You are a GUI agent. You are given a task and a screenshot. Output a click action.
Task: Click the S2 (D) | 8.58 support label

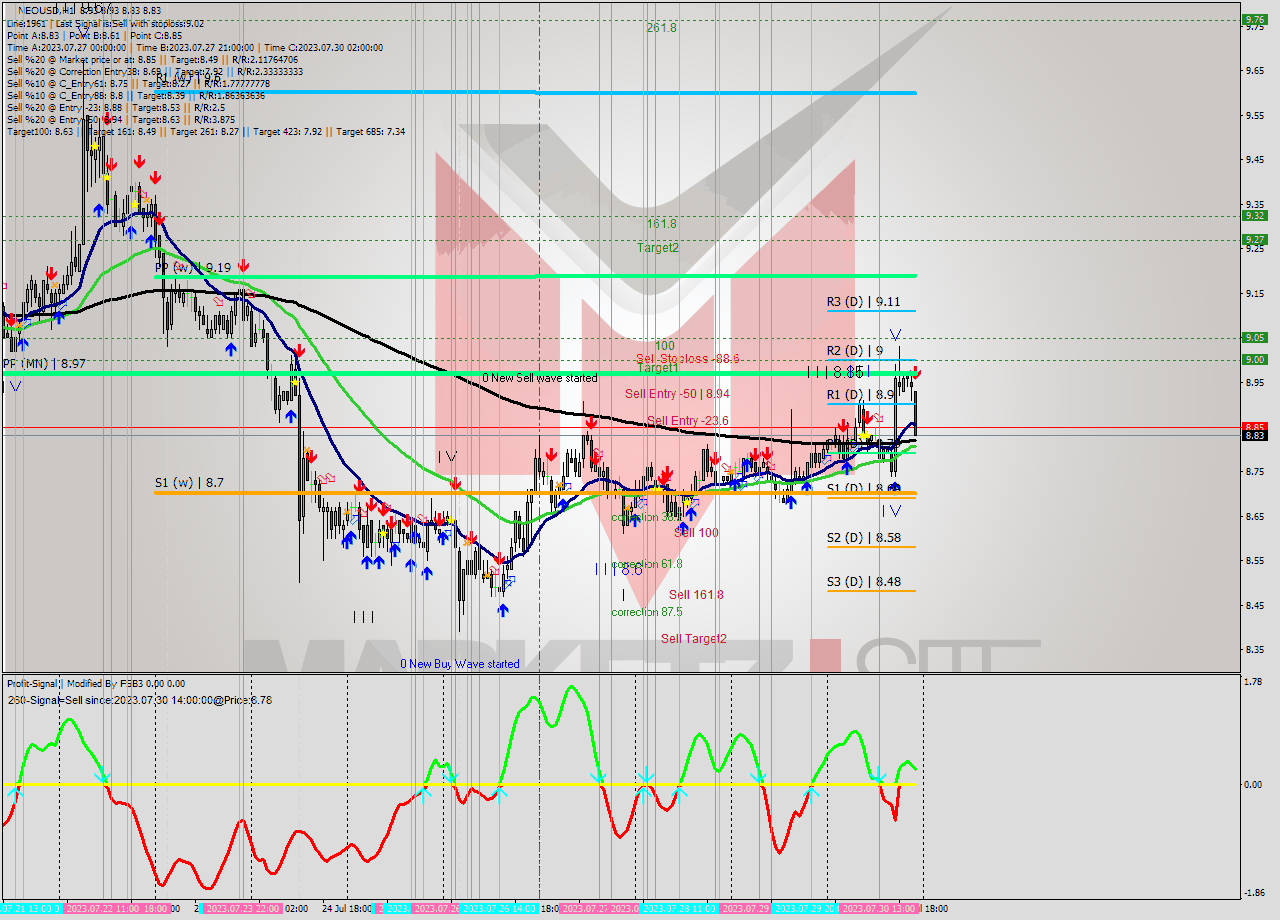pyautogui.click(x=862, y=537)
